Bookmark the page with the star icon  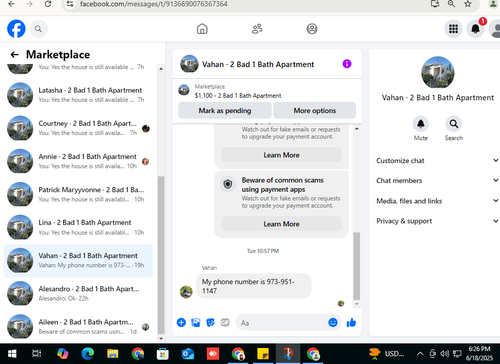pos(468,4)
